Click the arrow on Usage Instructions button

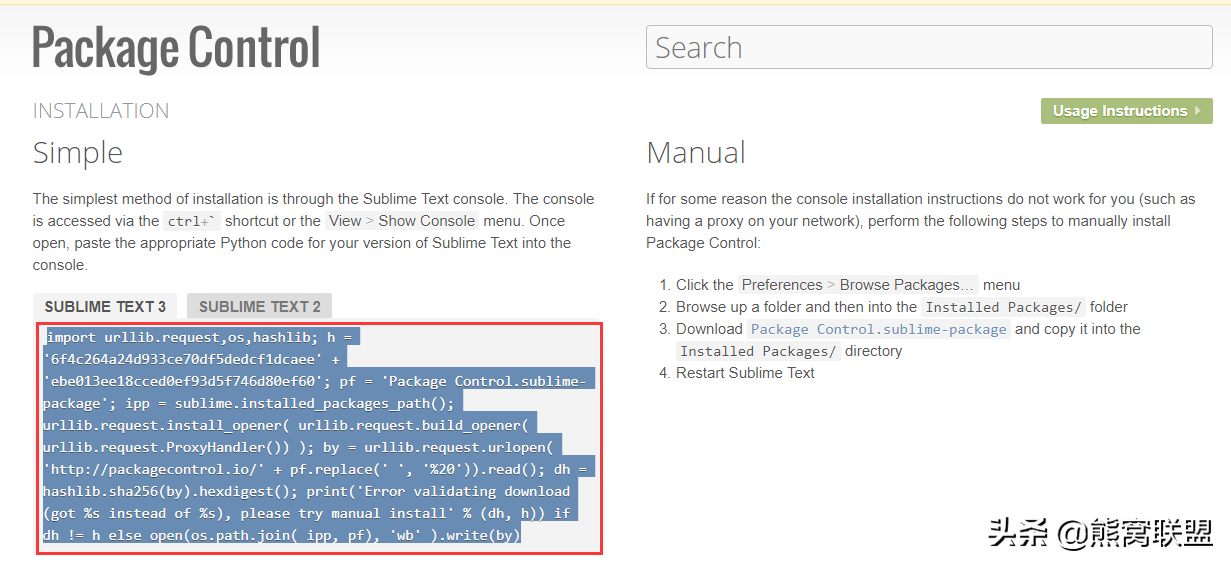1198,111
